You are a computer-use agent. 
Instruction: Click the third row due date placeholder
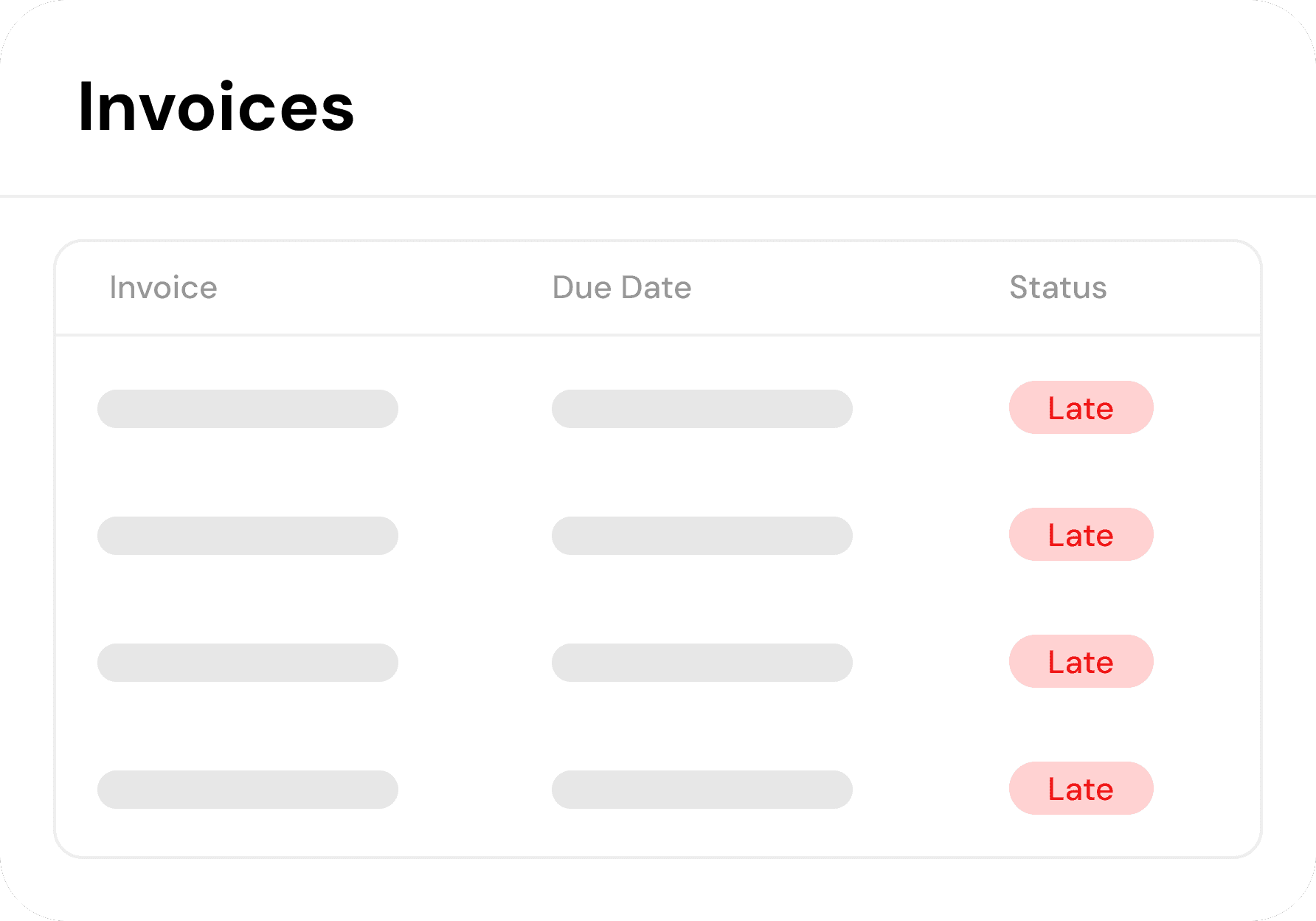point(702,663)
